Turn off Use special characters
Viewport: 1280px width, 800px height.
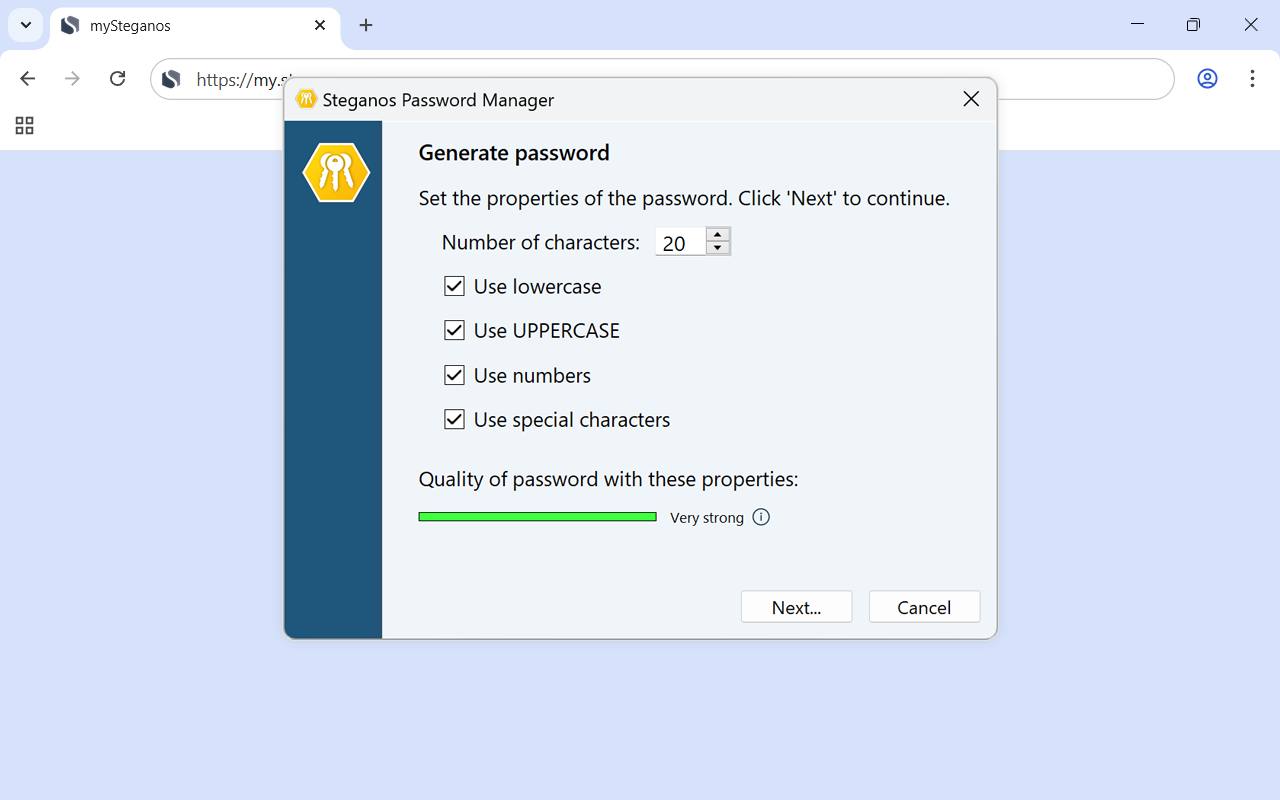coord(454,420)
